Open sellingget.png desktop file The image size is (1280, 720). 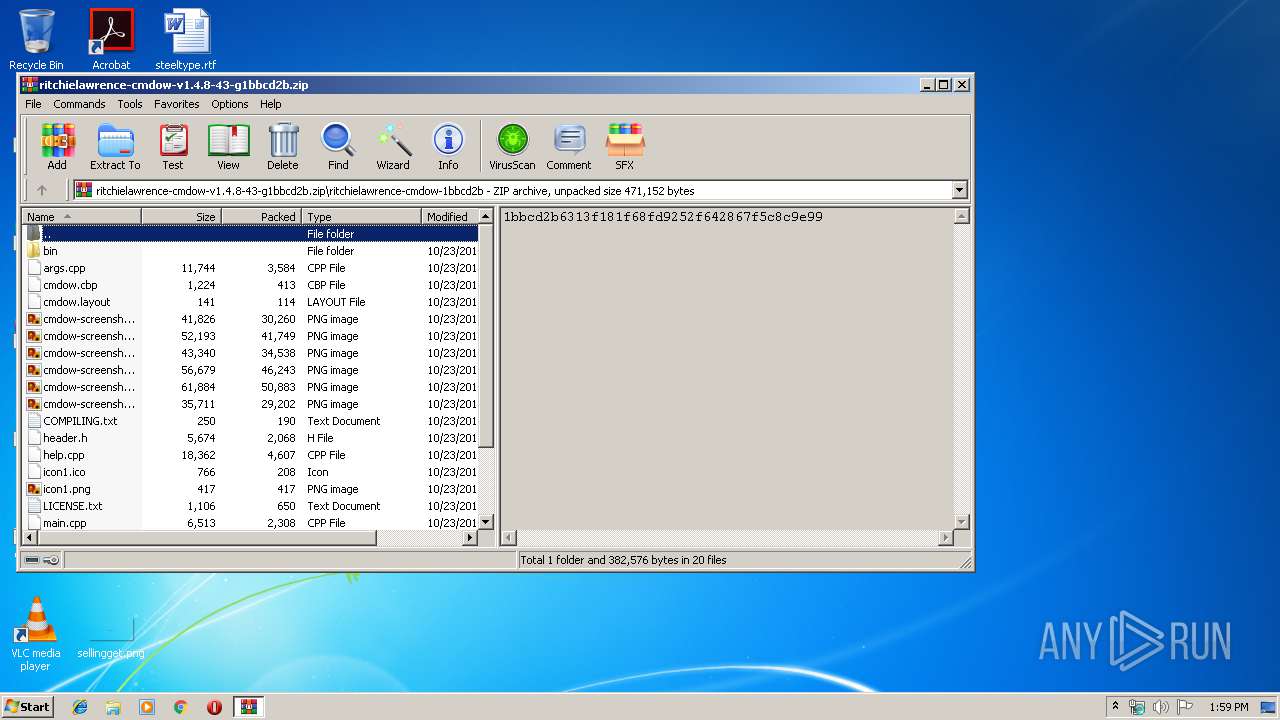pyautogui.click(x=111, y=637)
